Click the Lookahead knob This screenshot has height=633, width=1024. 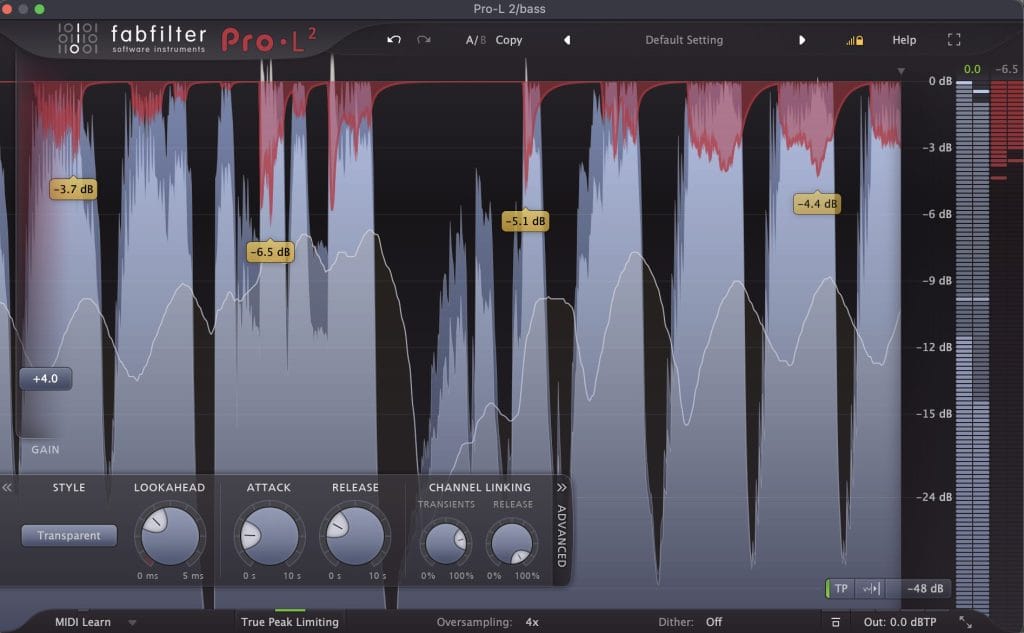click(x=170, y=536)
